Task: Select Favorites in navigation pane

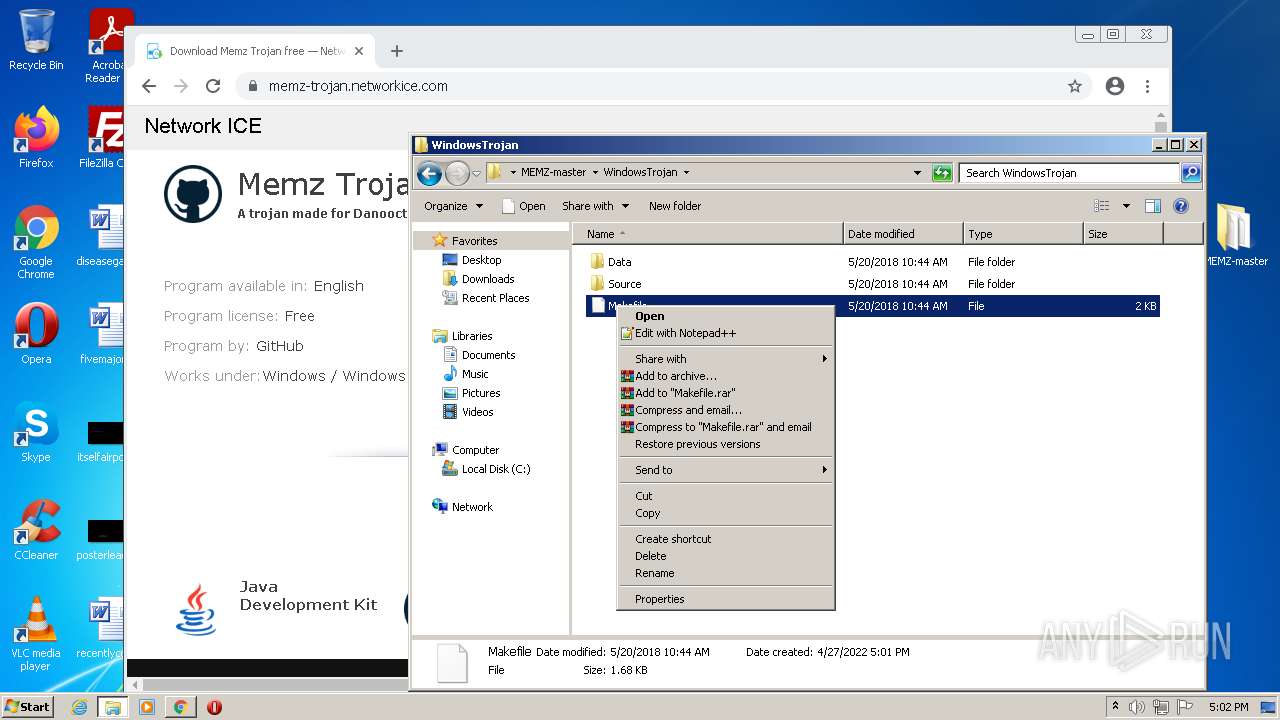Action: pos(474,241)
